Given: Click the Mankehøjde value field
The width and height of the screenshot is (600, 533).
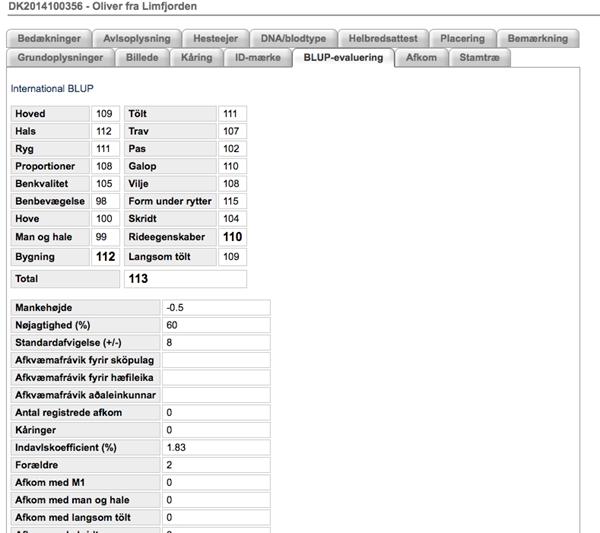Looking at the screenshot, I should 216,307.
